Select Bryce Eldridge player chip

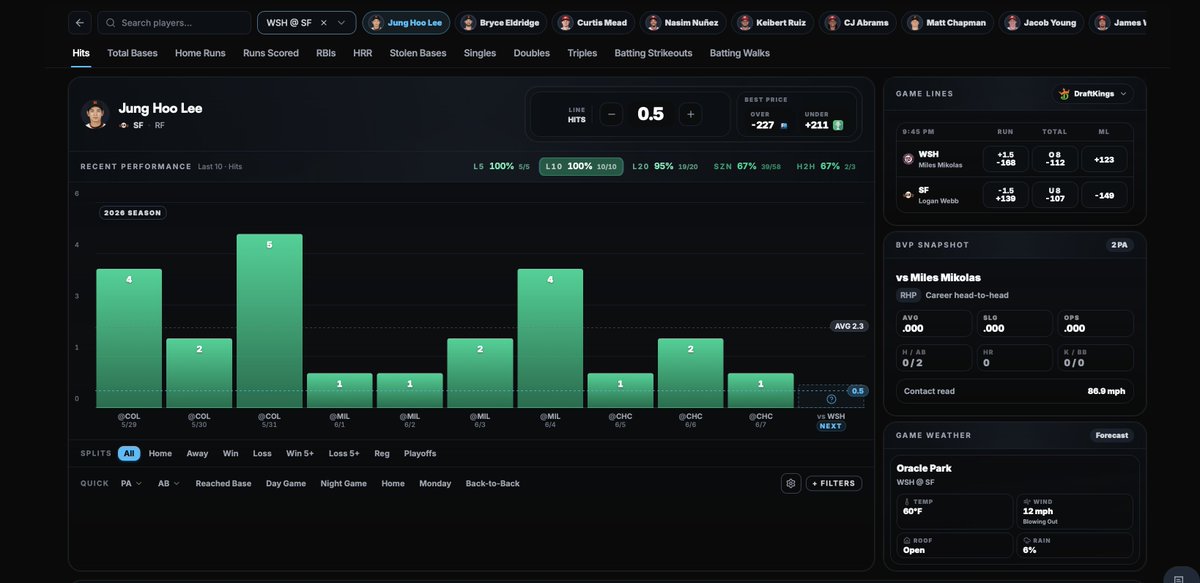pyautogui.click(x=500, y=22)
